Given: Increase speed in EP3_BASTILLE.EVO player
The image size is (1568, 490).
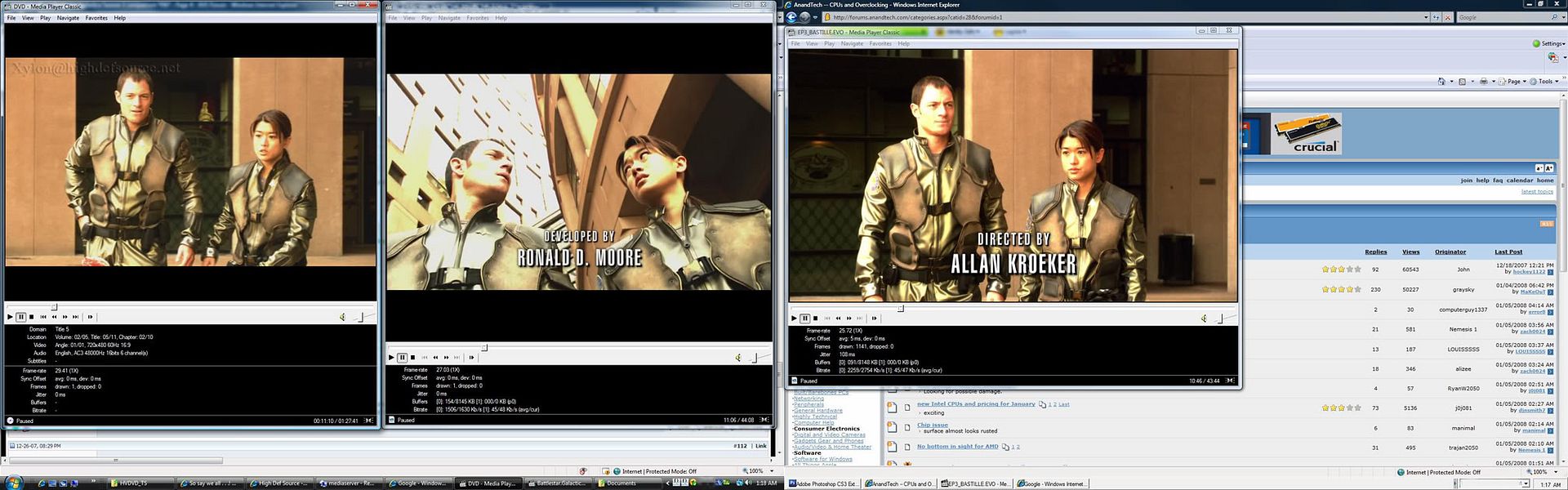Looking at the screenshot, I should point(849,318).
